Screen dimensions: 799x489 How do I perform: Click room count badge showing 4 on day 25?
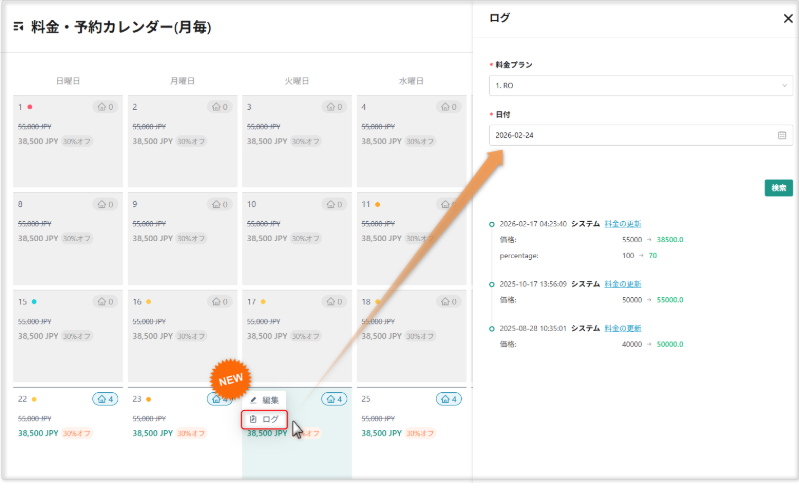pos(449,399)
